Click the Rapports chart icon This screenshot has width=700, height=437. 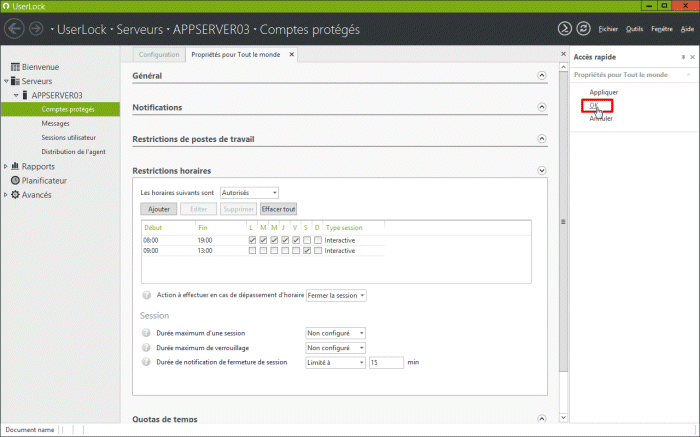(x=15, y=166)
